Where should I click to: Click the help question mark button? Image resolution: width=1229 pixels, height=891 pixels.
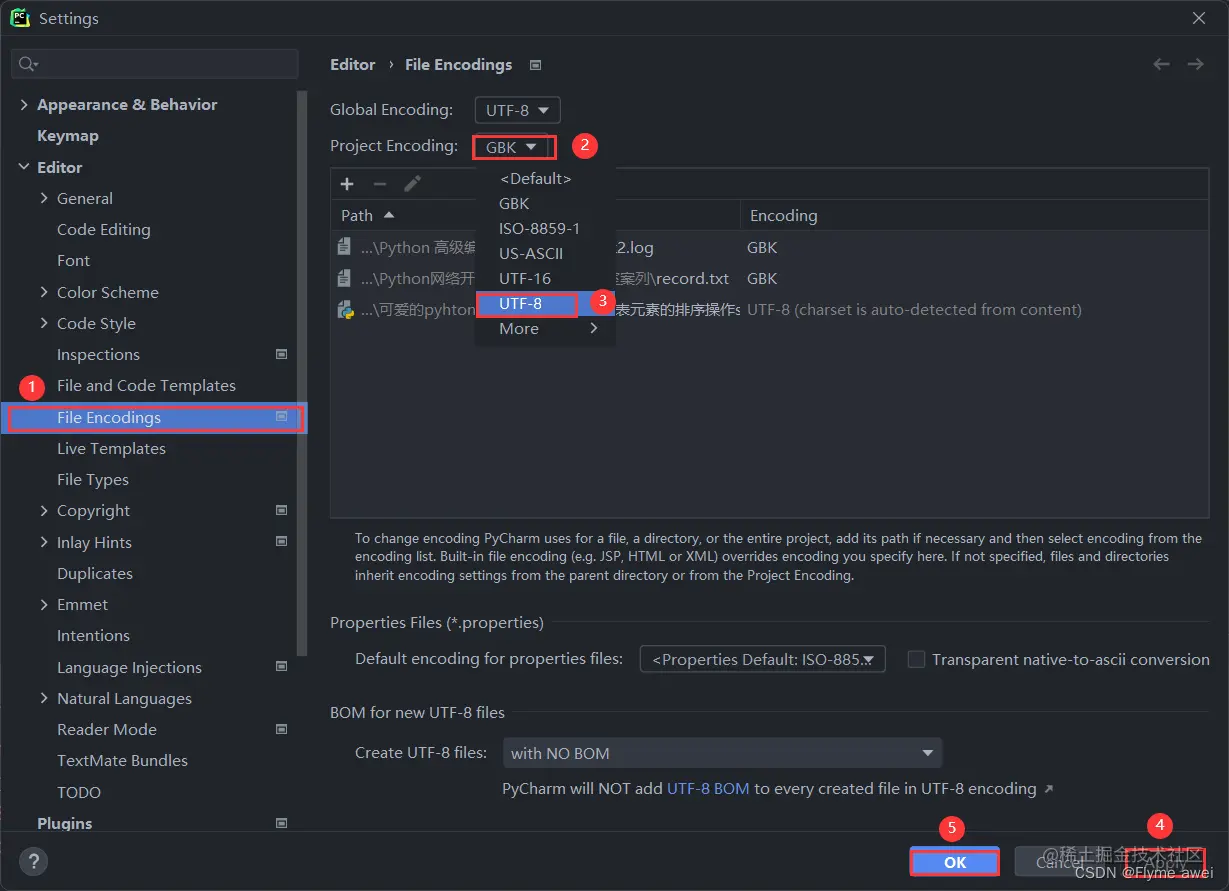(x=34, y=861)
